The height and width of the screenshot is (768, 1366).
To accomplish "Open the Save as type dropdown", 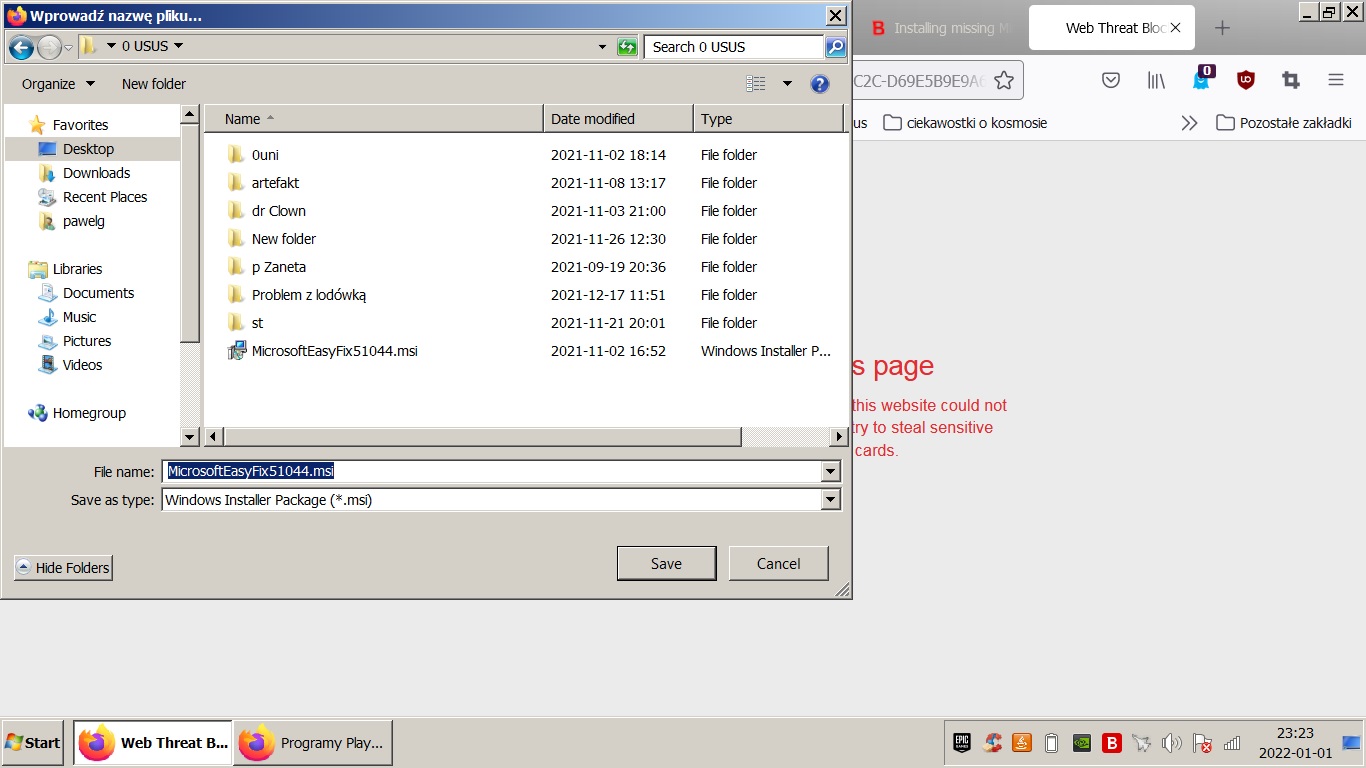I will pyautogui.click(x=830, y=500).
